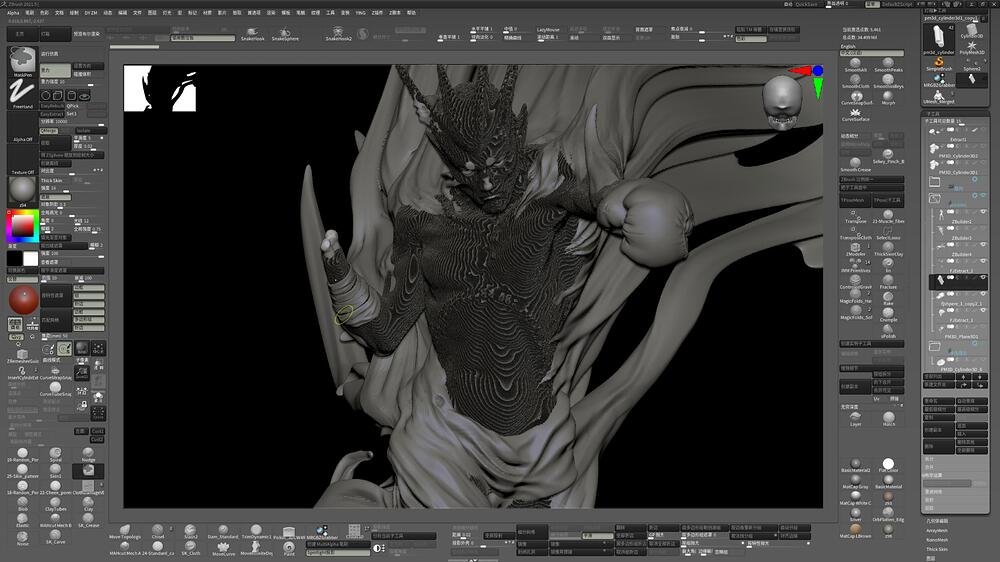Choose the Cylinder3D tool
Viewport: 1000px width, 562px height.
[x=972, y=32]
